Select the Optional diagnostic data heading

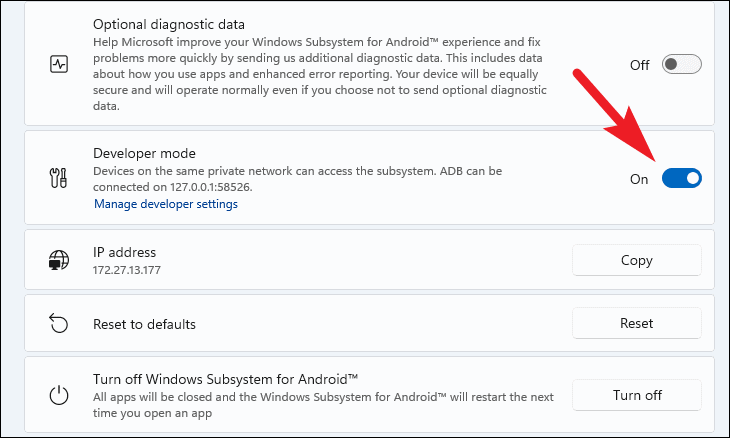click(x=169, y=23)
